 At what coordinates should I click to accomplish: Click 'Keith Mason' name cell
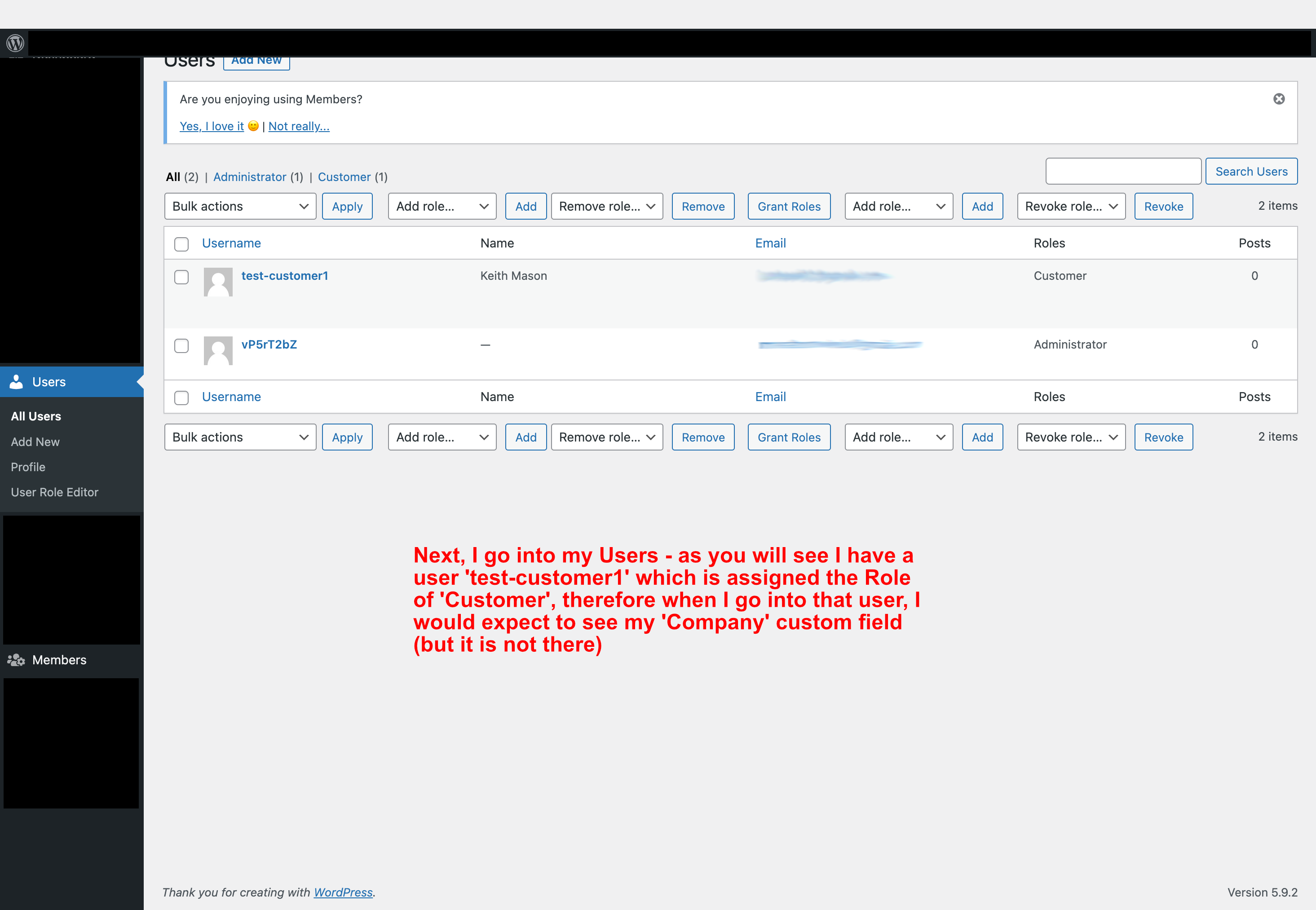513,275
